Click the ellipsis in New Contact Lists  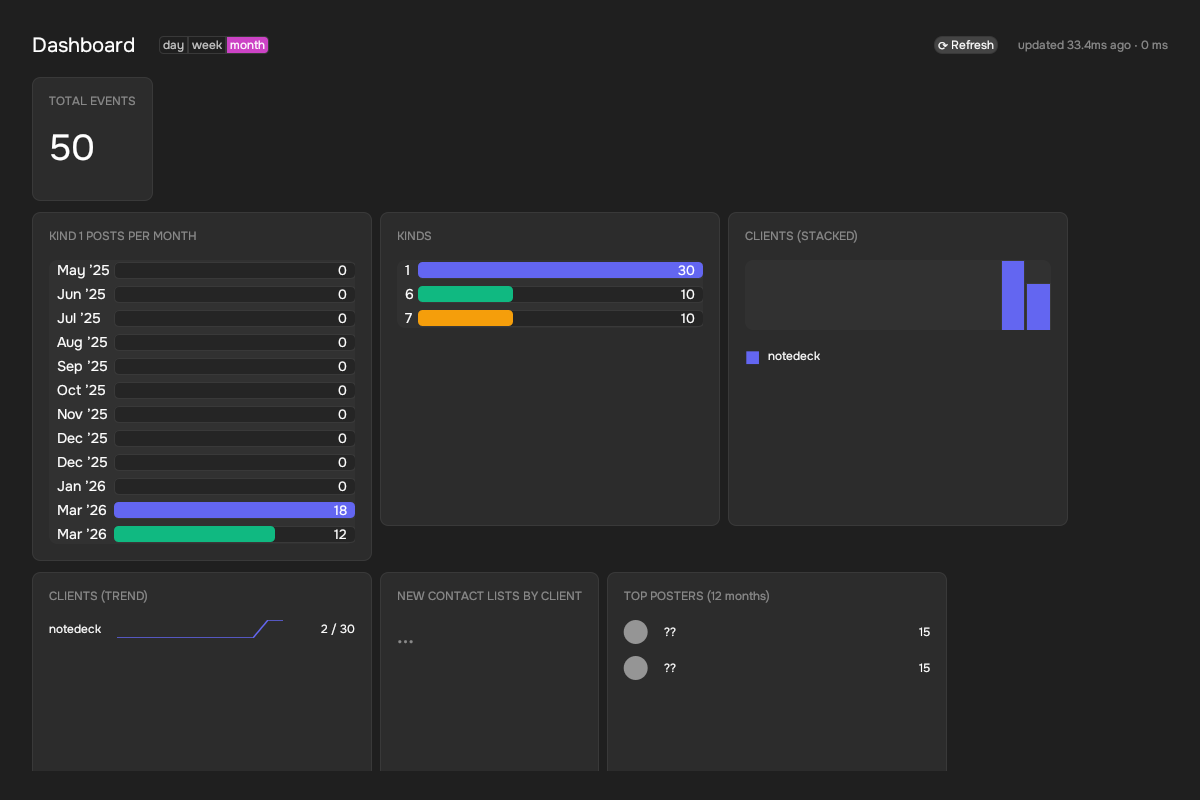(405, 641)
